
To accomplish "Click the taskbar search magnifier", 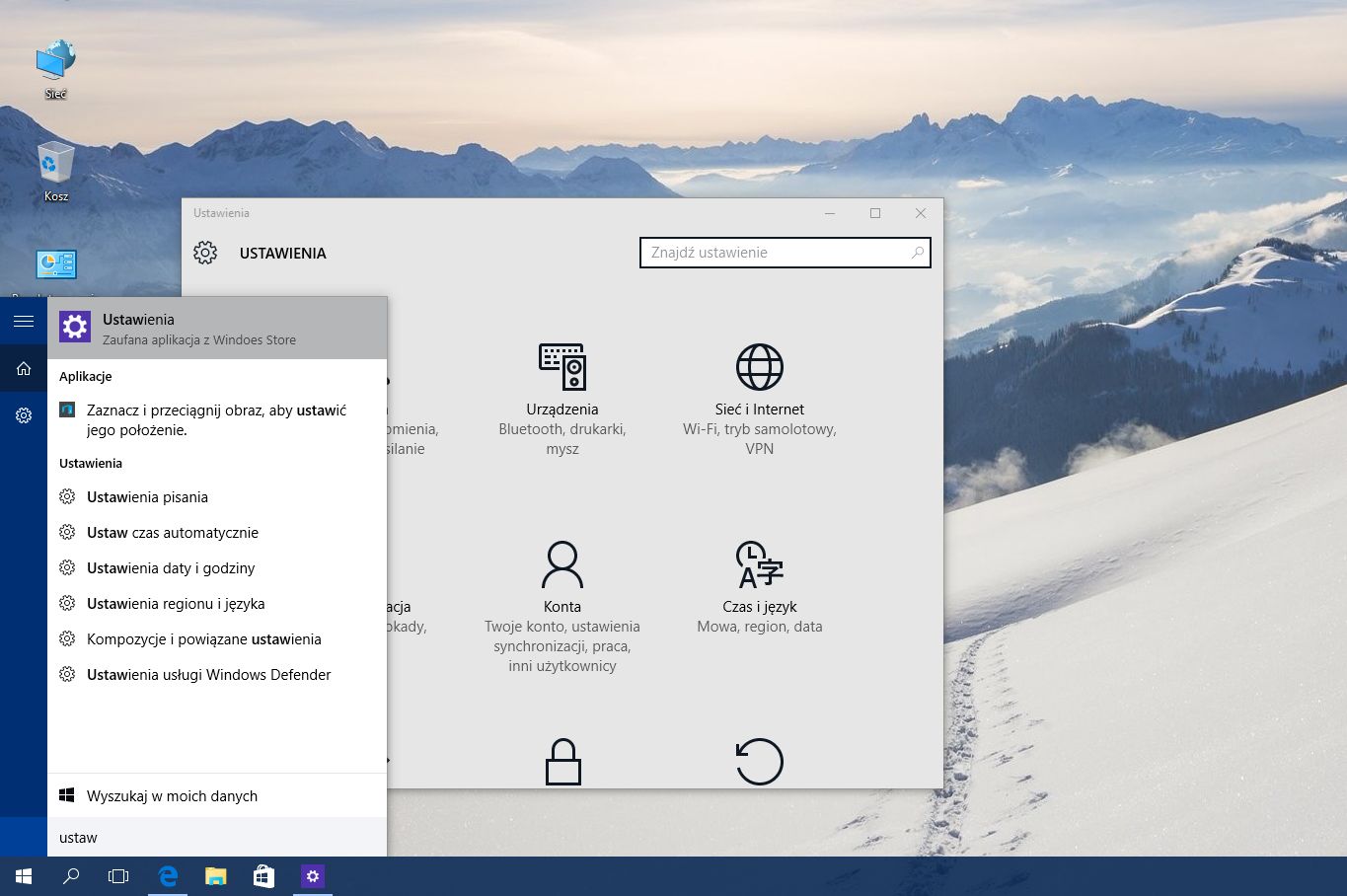I will (x=71, y=876).
